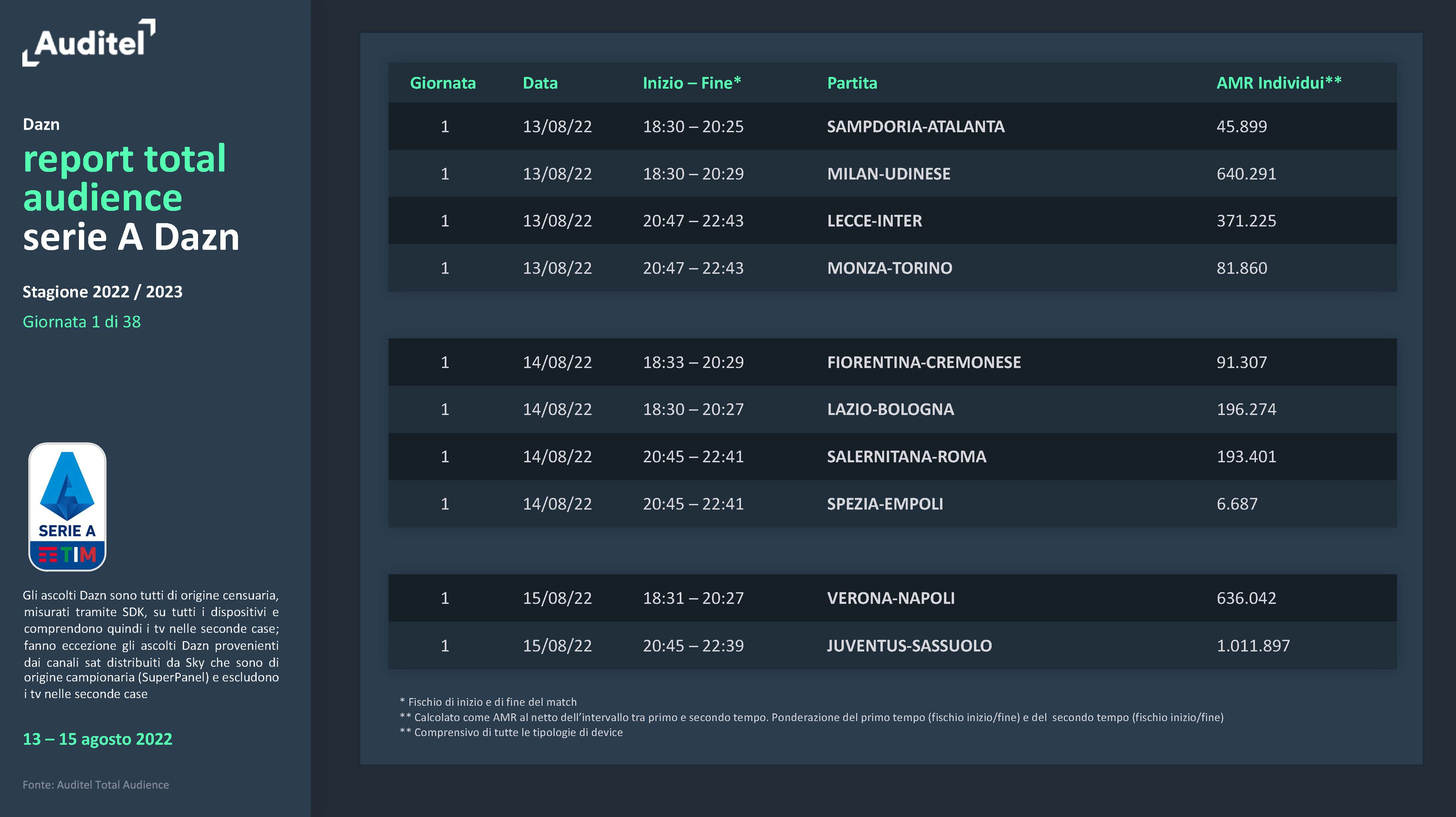Select the VERONA-NAPOLI match name

pyautogui.click(x=891, y=598)
